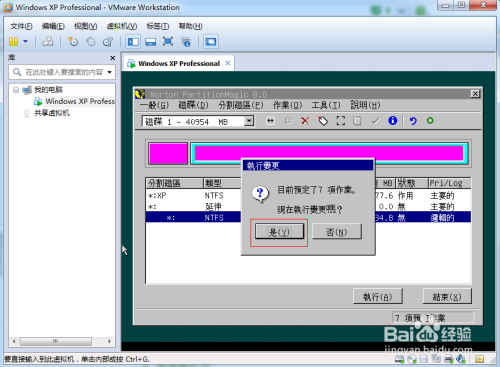500x367 pixels.
Task: Click the Pri/Log column header
Action: pyautogui.click(x=449, y=183)
